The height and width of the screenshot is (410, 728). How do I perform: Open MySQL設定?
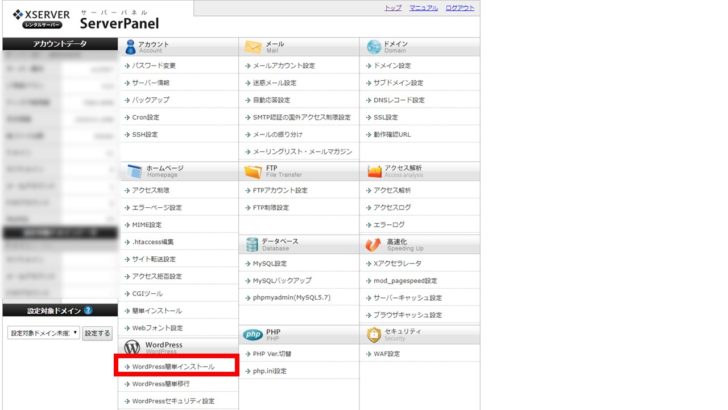270,264
